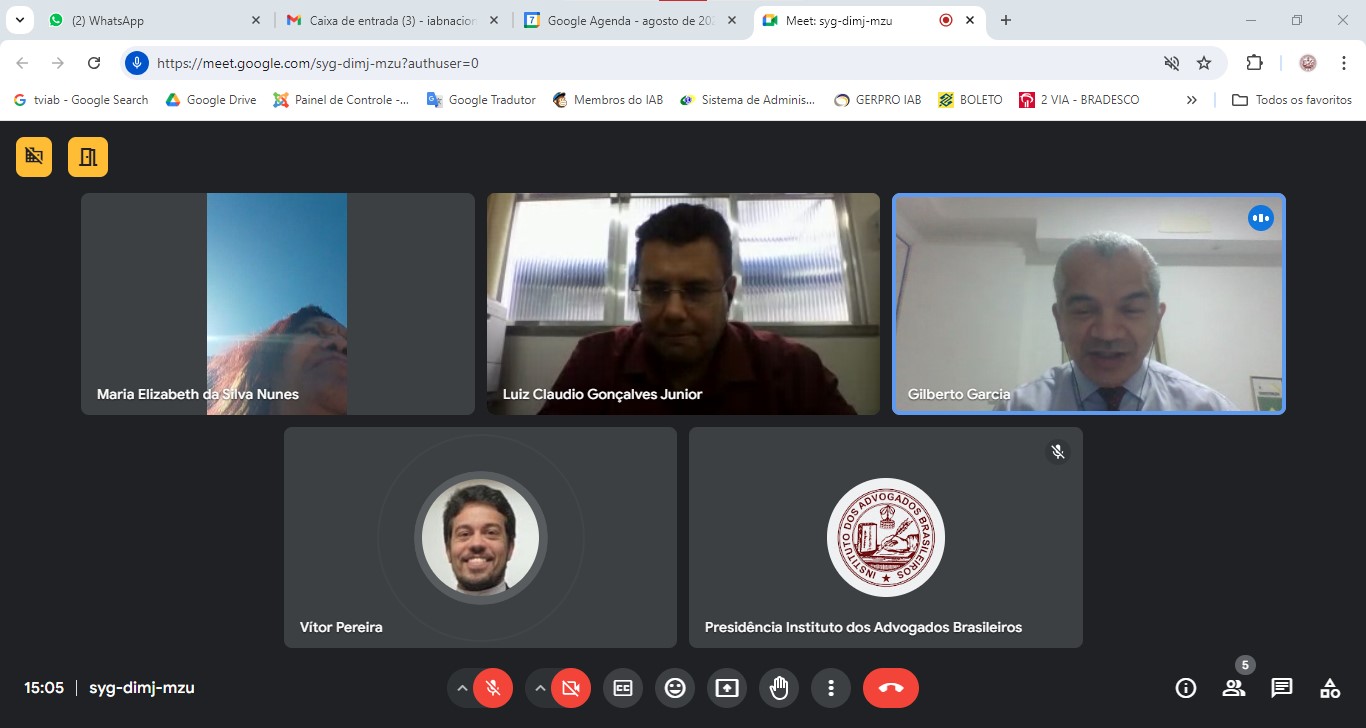Viewport: 1366px width, 728px height.
Task: Open the chat messages panel
Action: (1281, 688)
